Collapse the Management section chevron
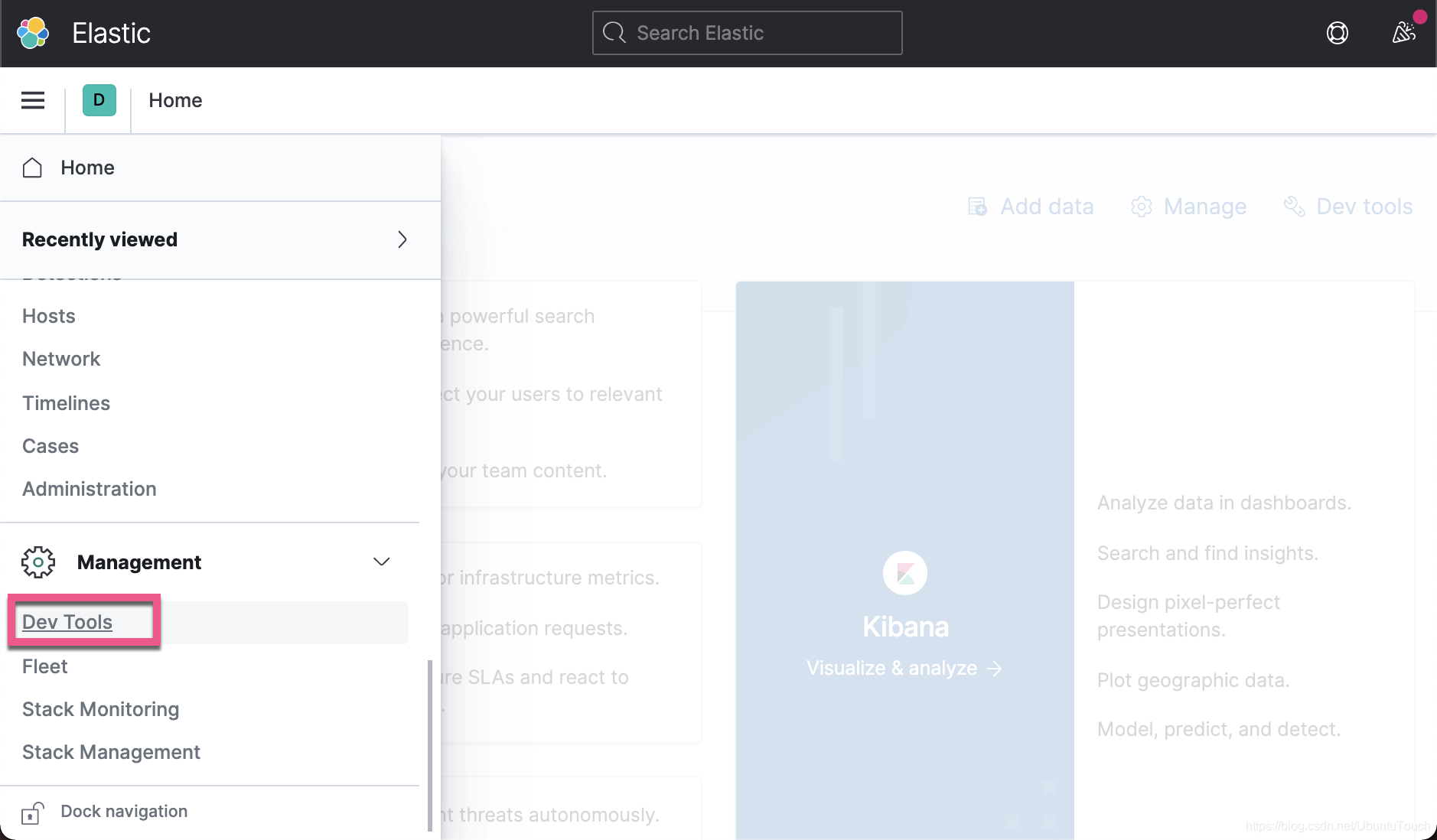Viewport: 1437px width, 840px height. tap(382, 562)
